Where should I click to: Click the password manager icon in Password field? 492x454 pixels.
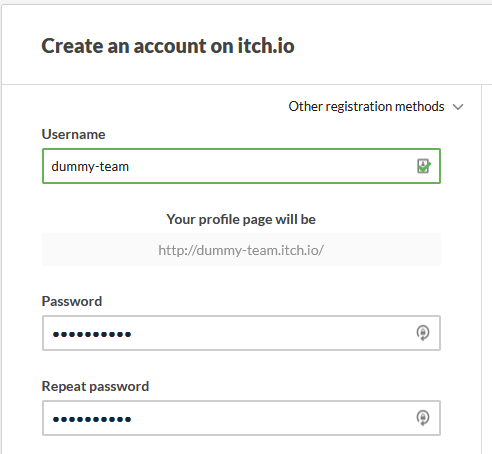pyautogui.click(x=423, y=333)
